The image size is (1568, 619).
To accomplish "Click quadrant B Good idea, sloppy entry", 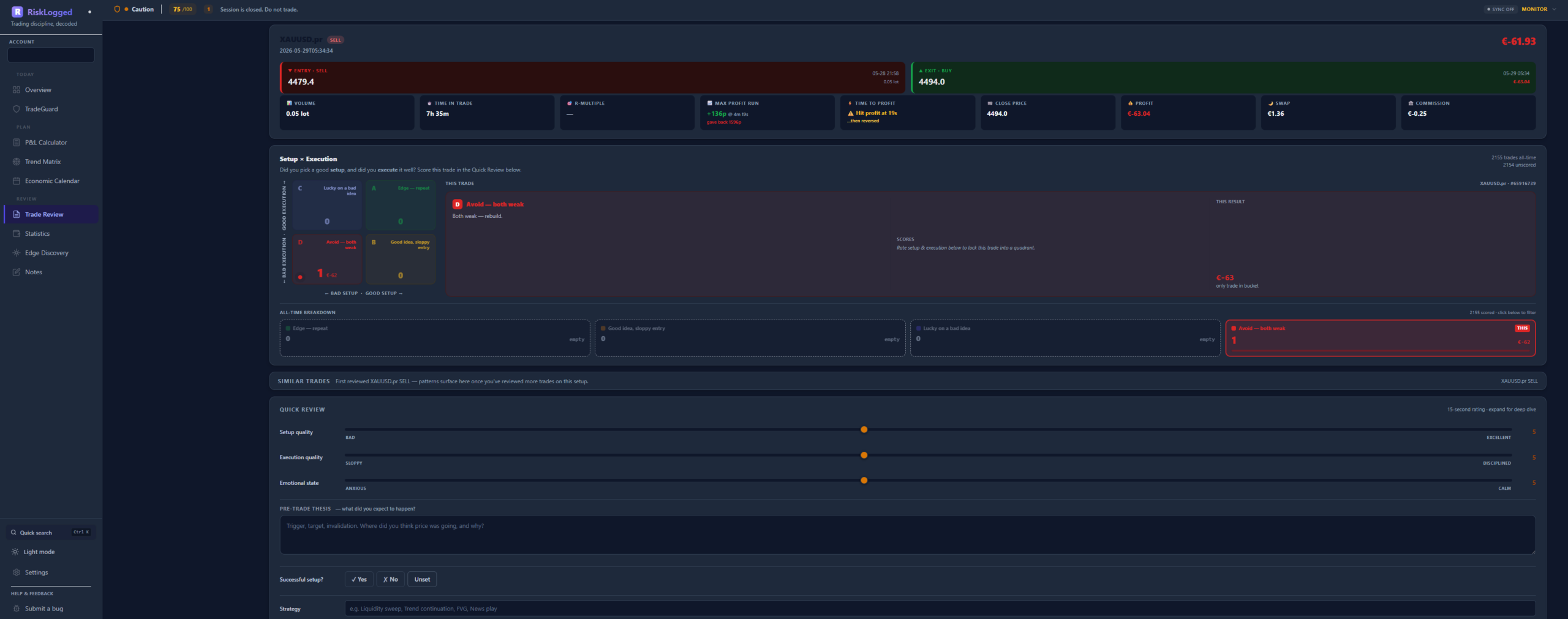I will click(x=401, y=259).
